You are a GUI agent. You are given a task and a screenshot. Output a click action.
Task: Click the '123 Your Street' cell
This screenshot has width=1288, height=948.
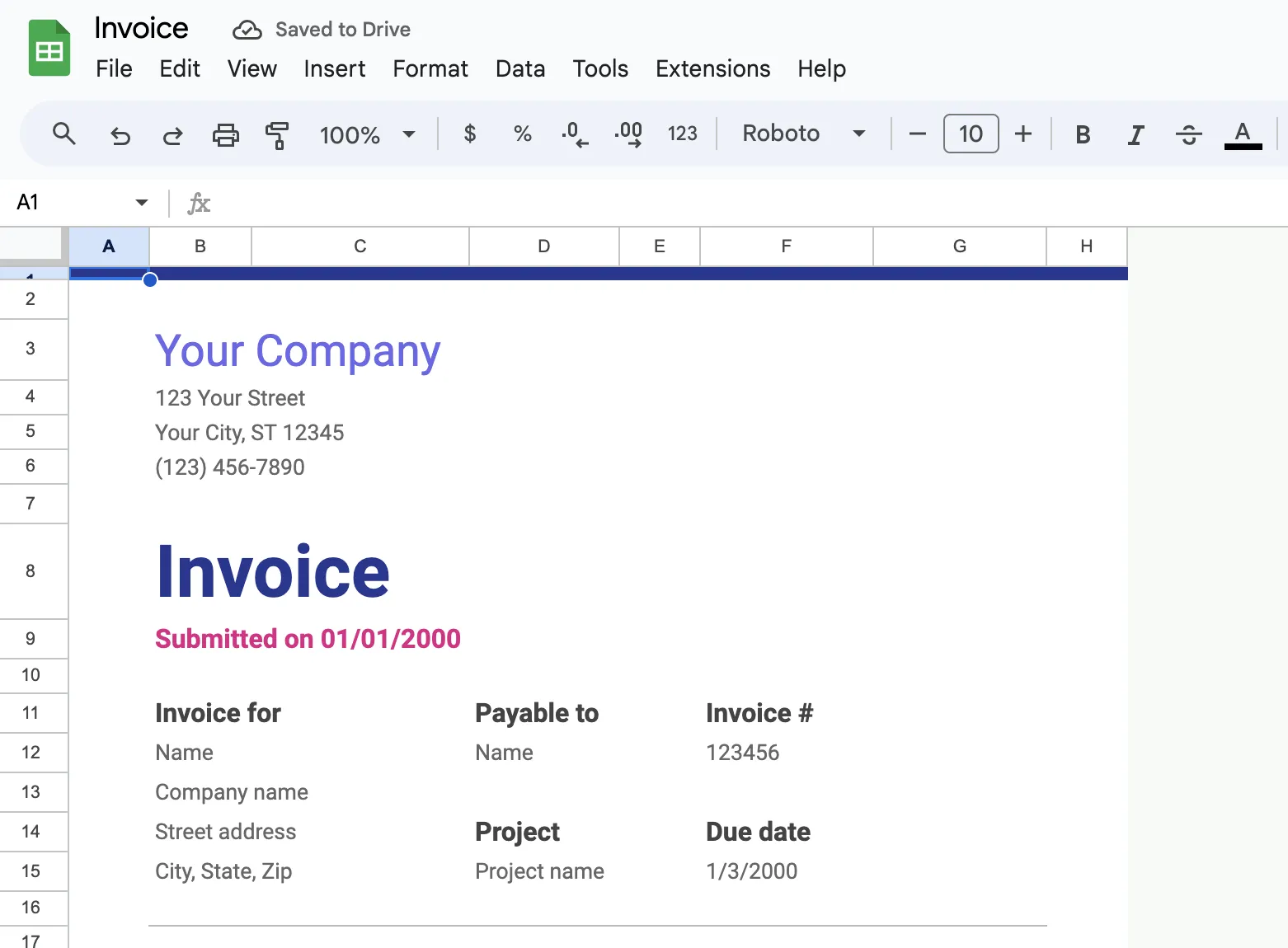[230, 398]
